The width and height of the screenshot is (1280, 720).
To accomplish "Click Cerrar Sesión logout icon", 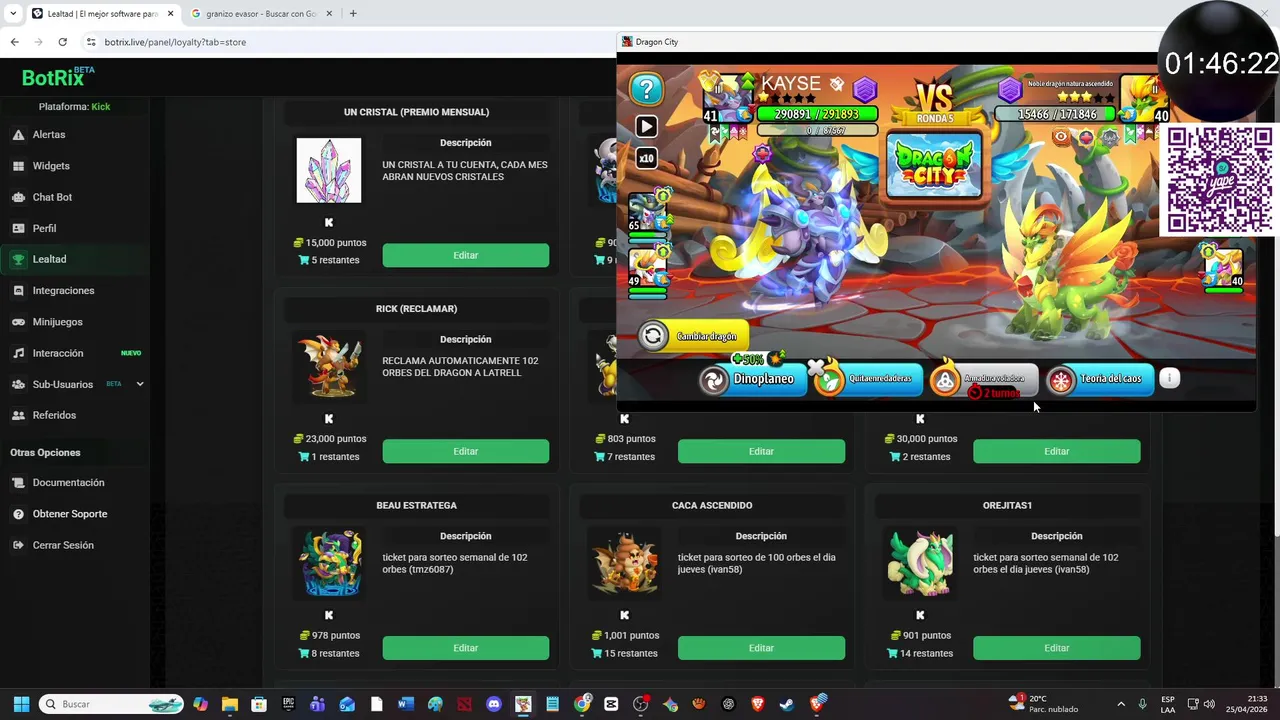I will pyautogui.click(x=18, y=545).
